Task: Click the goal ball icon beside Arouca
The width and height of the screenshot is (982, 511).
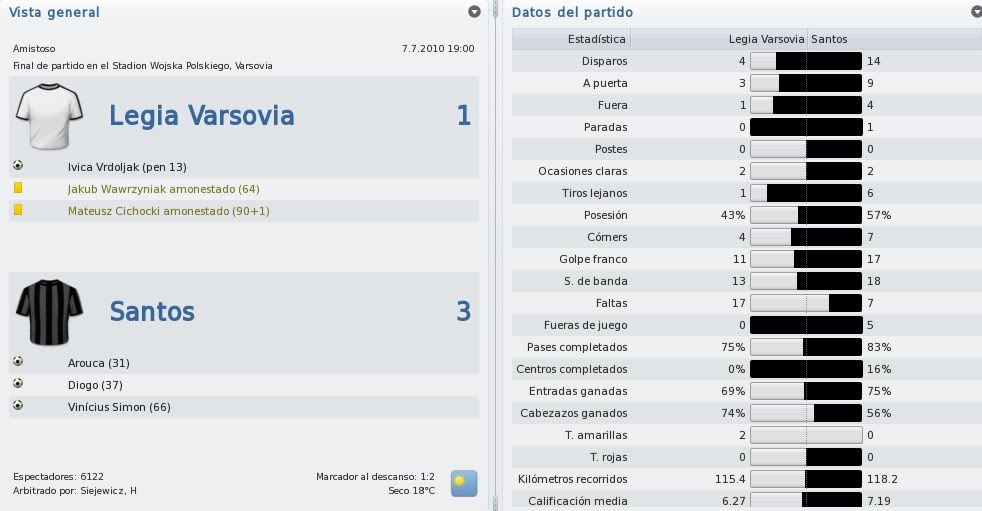Action: pos(18,361)
